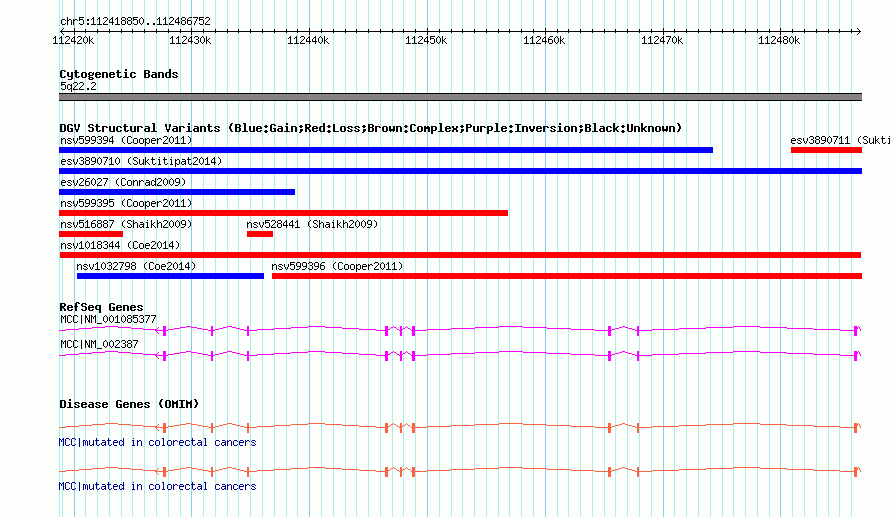Viewport: 890px width, 517px height.
Task: Click the red nsv516887 loss bar
Action: (91, 234)
